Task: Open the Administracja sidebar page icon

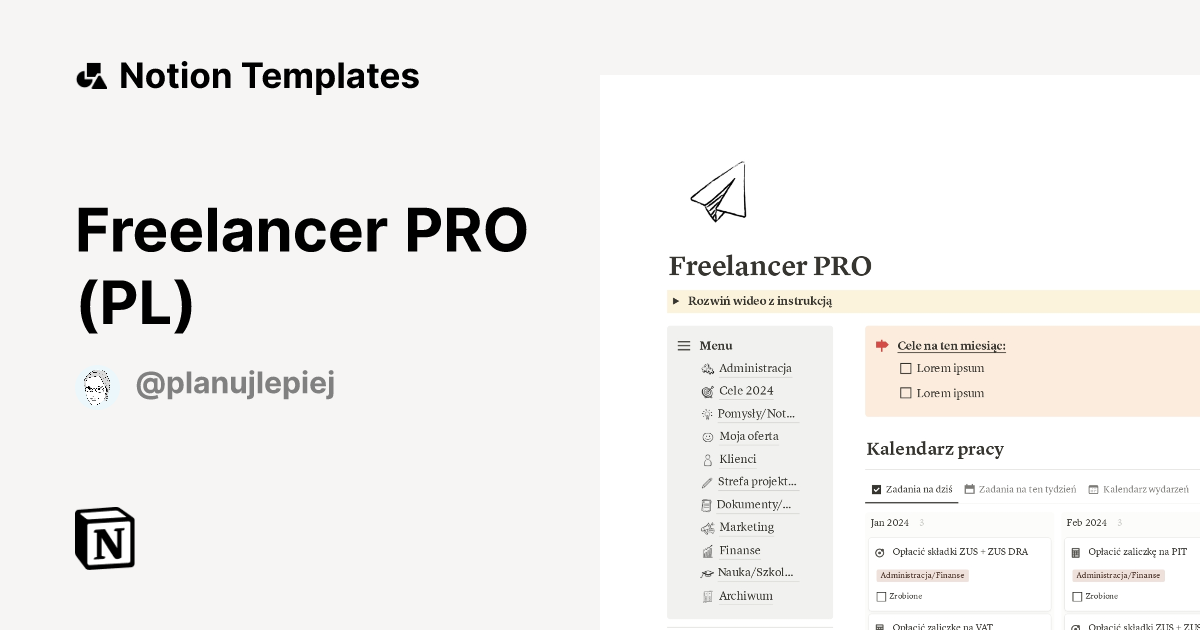Action: (707, 368)
